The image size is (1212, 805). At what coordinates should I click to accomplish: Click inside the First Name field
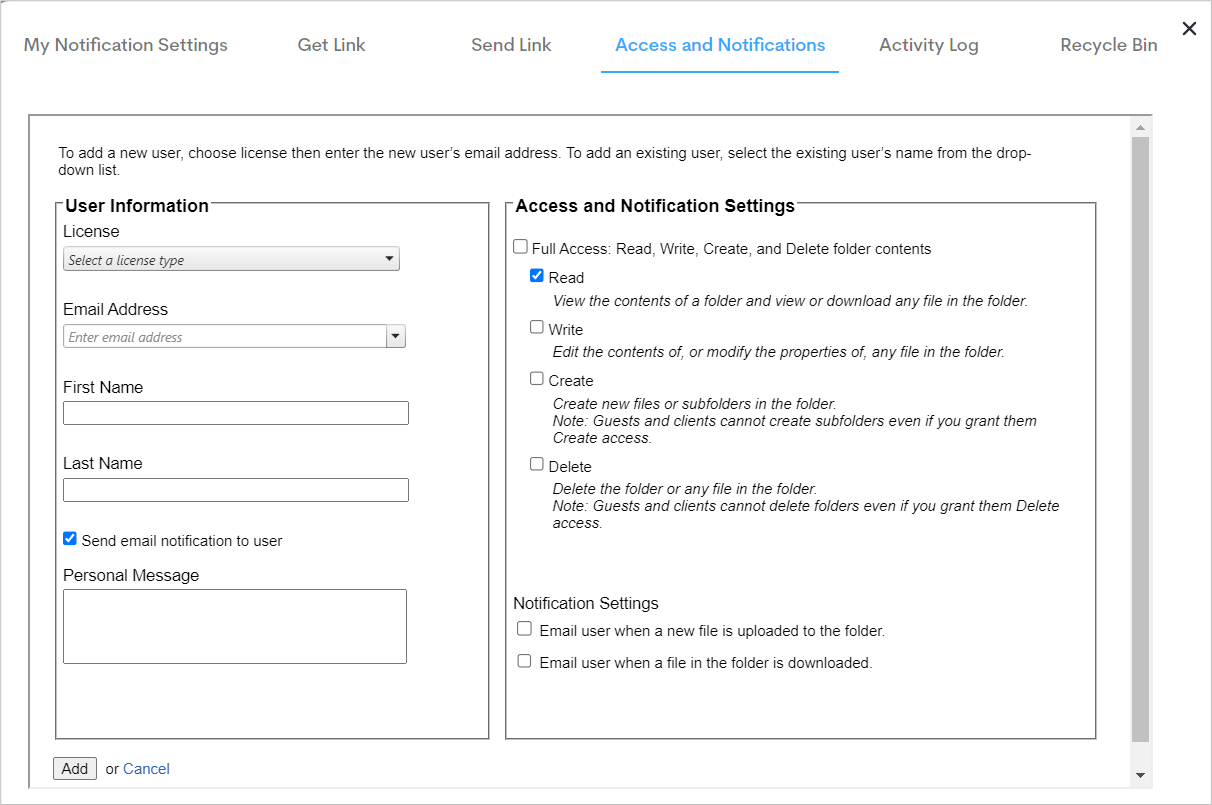[x=235, y=412]
